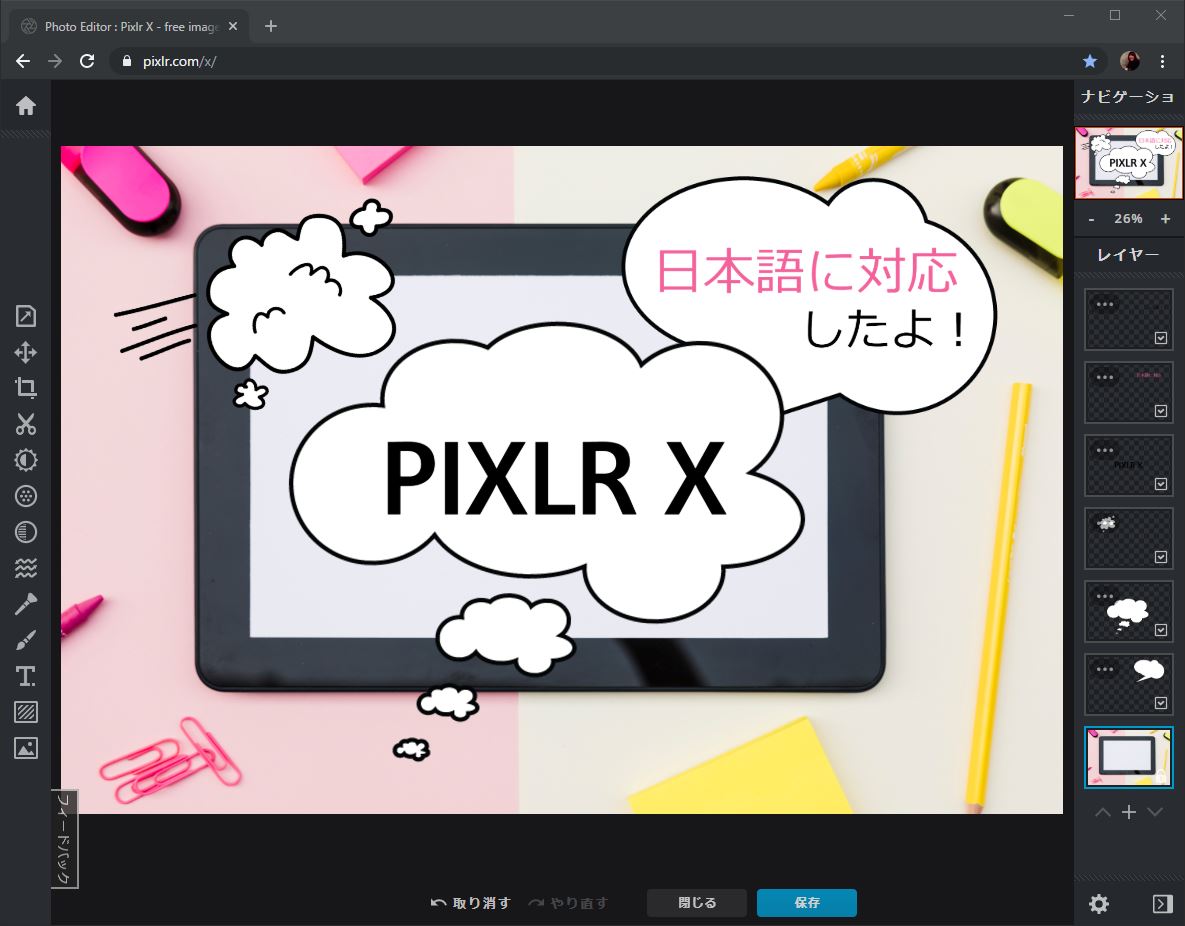Open options menu of the top layer
This screenshot has width=1185, height=926.
click(1105, 305)
